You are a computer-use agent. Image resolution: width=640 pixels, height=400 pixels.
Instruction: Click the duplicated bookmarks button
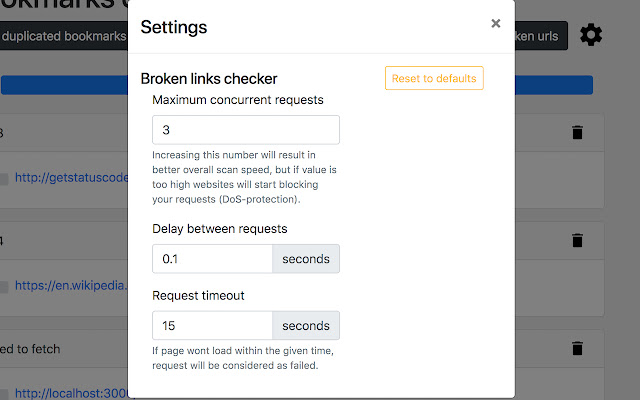click(64, 38)
